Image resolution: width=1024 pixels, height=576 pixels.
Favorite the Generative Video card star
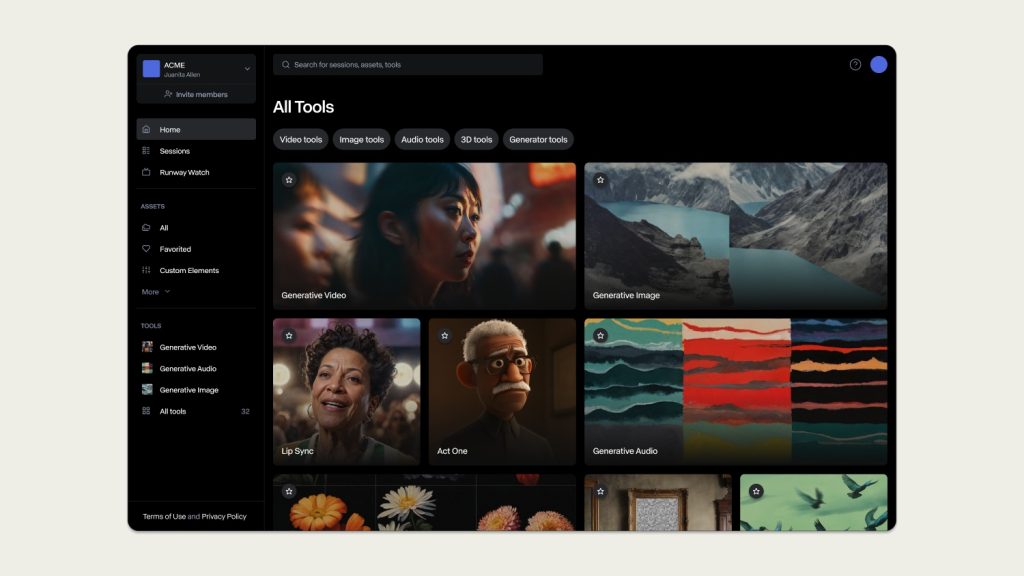click(289, 180)
